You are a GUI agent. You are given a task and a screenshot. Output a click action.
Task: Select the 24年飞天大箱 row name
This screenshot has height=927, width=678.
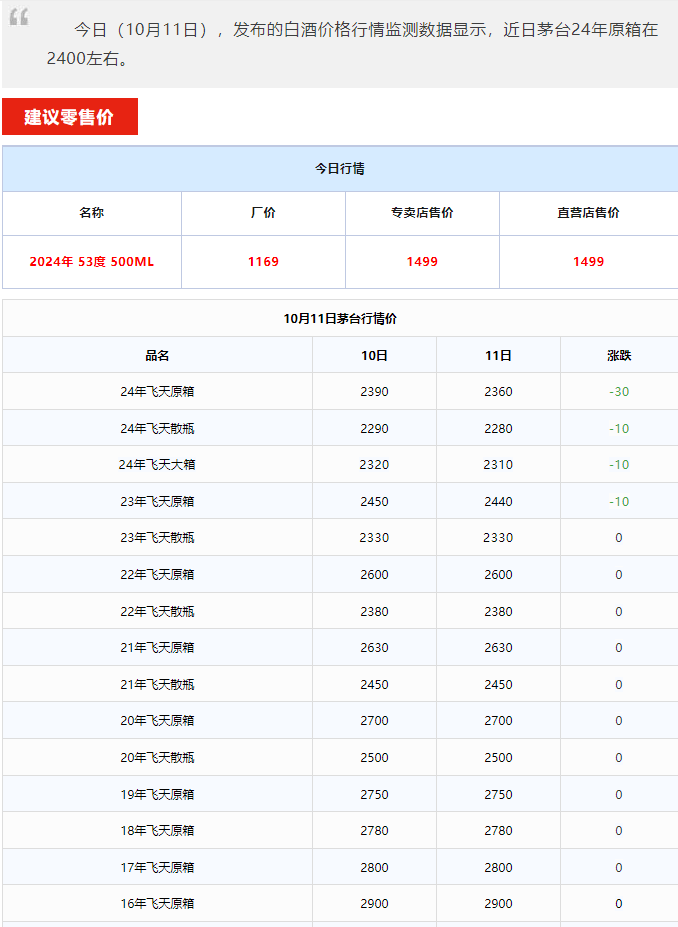tap(157, 465)
